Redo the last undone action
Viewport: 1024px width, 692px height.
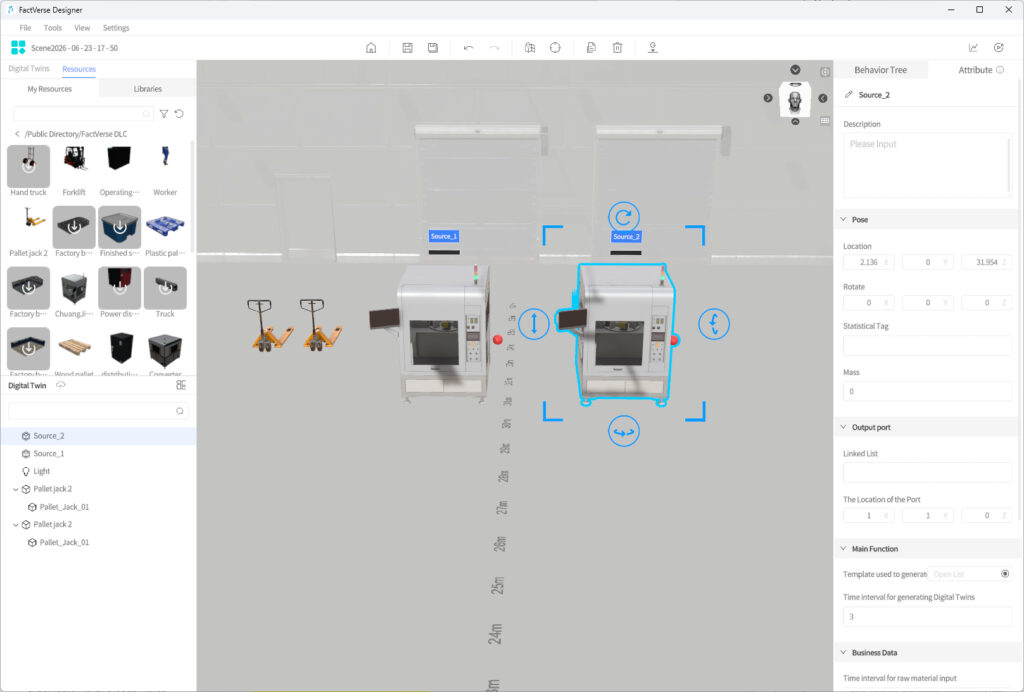[x=494, y=48]
